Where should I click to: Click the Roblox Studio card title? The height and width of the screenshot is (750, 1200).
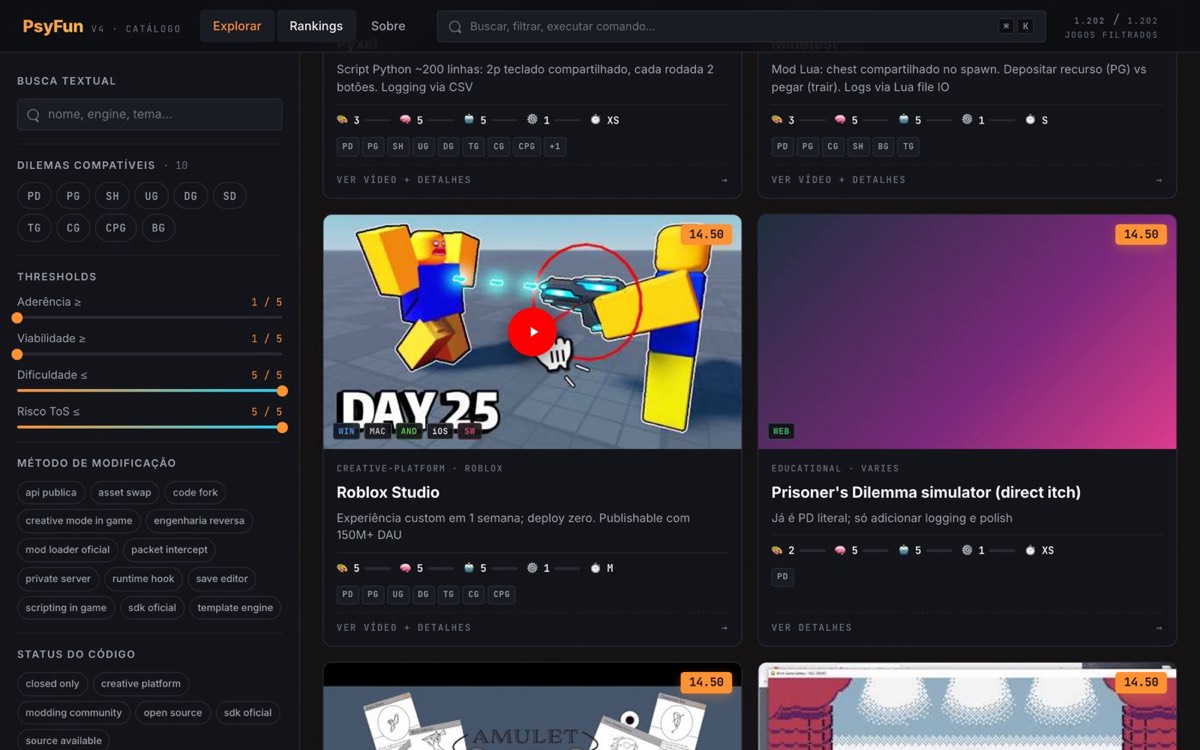point(388,493)
